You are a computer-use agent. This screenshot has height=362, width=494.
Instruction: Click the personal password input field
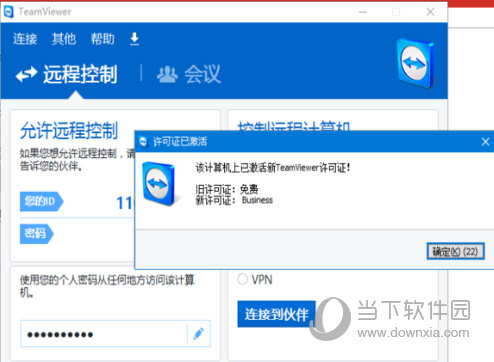click(x=104, y=334)
